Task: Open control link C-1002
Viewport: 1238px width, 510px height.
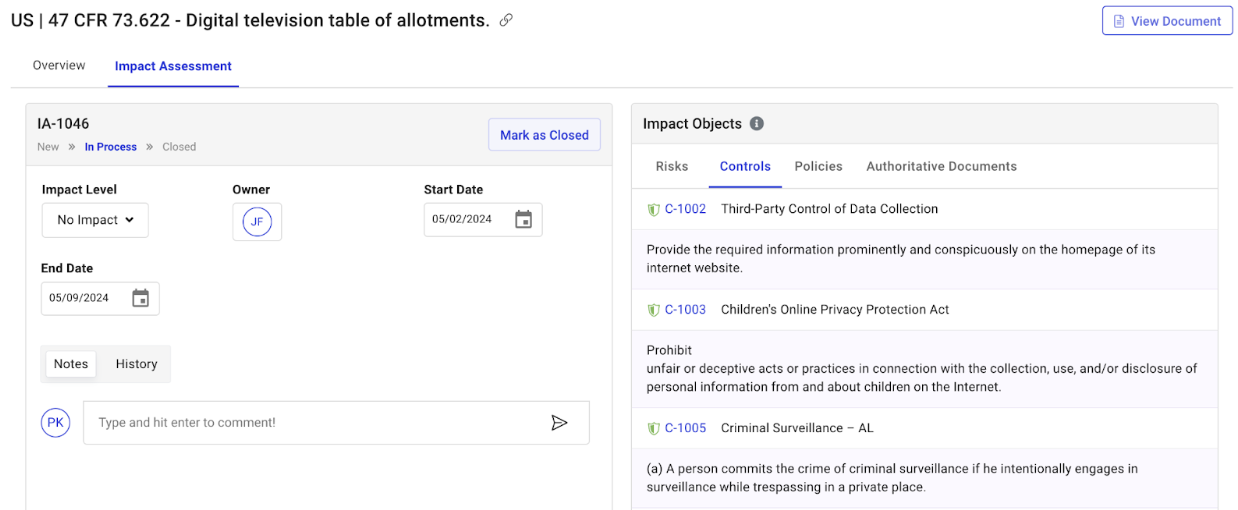Action: coord(685,210)
